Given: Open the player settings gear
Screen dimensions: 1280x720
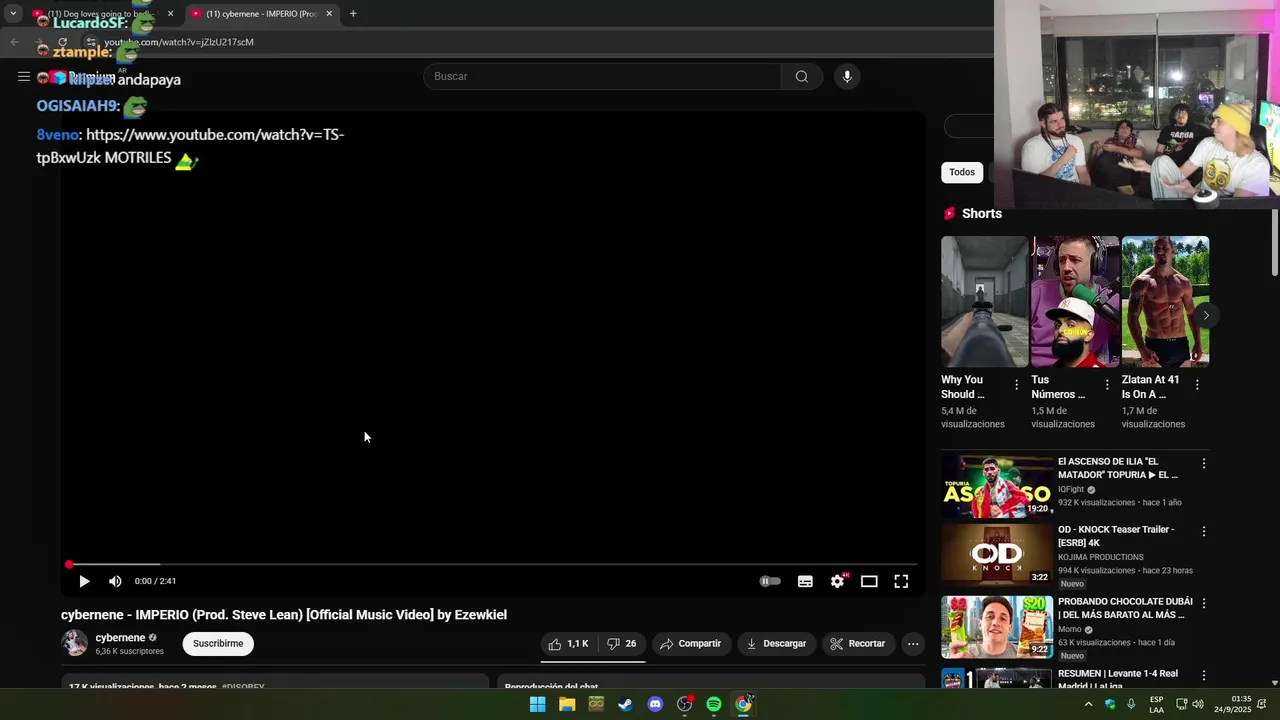Looking at the screenshot, I should (838, 581).
